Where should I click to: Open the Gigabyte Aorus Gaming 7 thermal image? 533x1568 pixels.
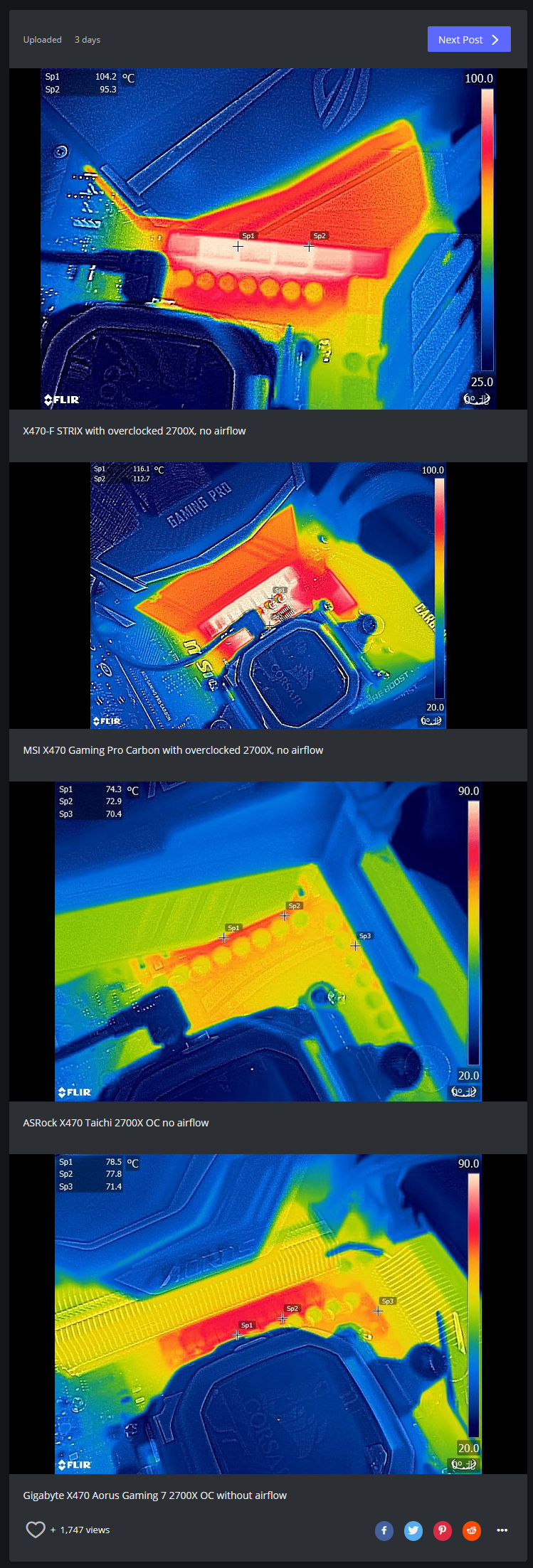pyautogui.click(x=268, y=1314)
